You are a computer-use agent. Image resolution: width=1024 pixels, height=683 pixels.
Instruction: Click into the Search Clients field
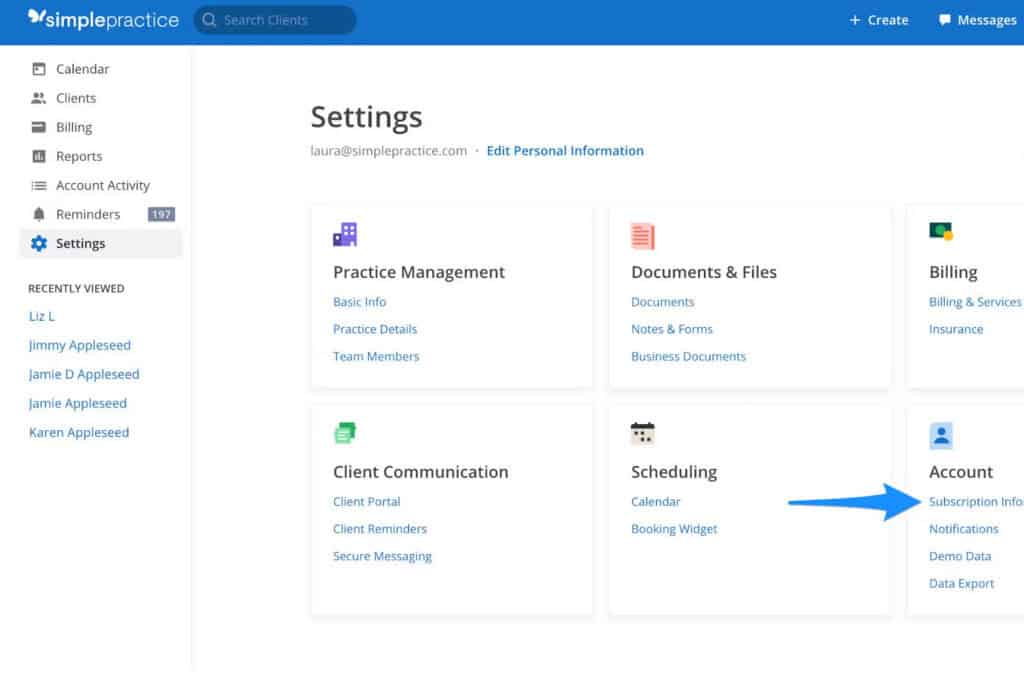click(x=275, y=20)
